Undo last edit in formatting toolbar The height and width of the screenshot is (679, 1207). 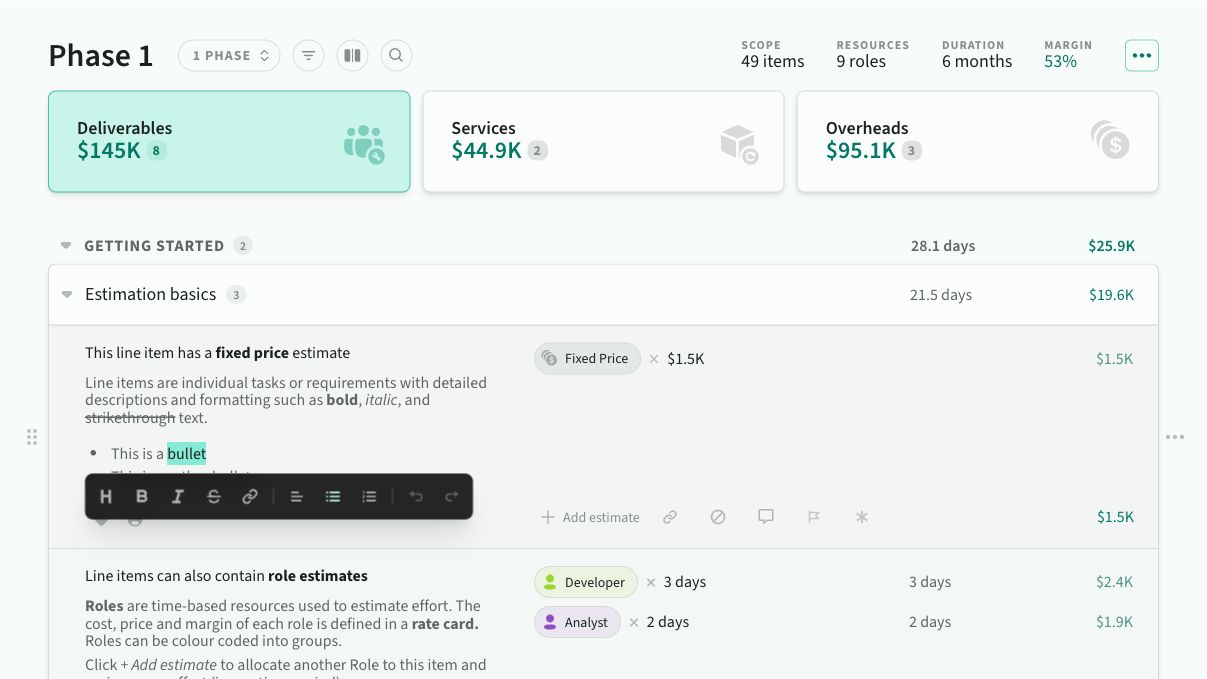click(x=416, y=496)
